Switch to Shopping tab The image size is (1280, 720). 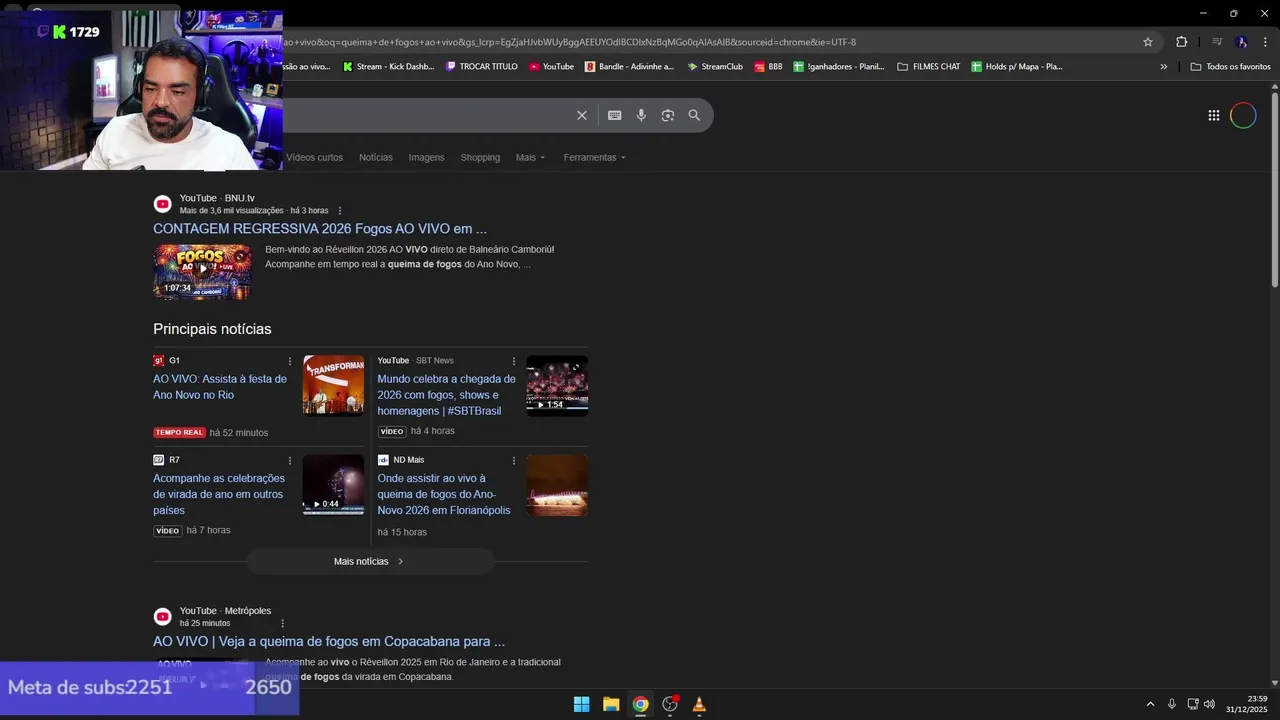[x=480, y=157]
